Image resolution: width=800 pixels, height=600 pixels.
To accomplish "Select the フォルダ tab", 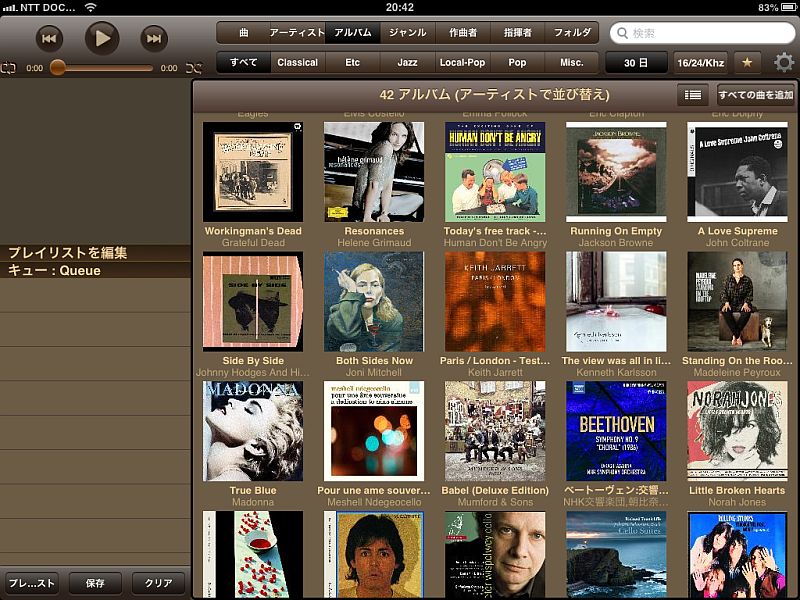I will click(572, 33).
